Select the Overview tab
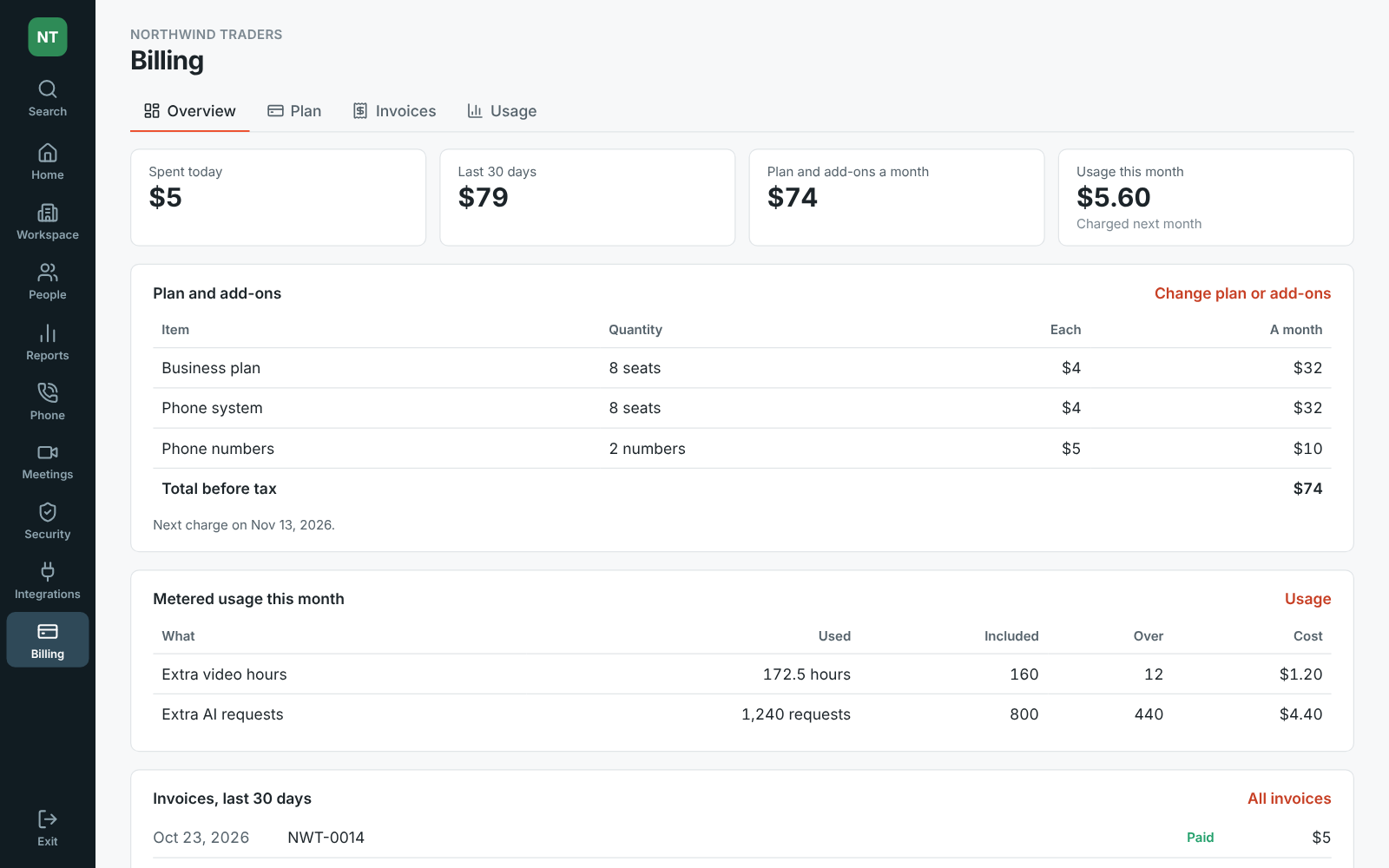 [x=190, y=111]
